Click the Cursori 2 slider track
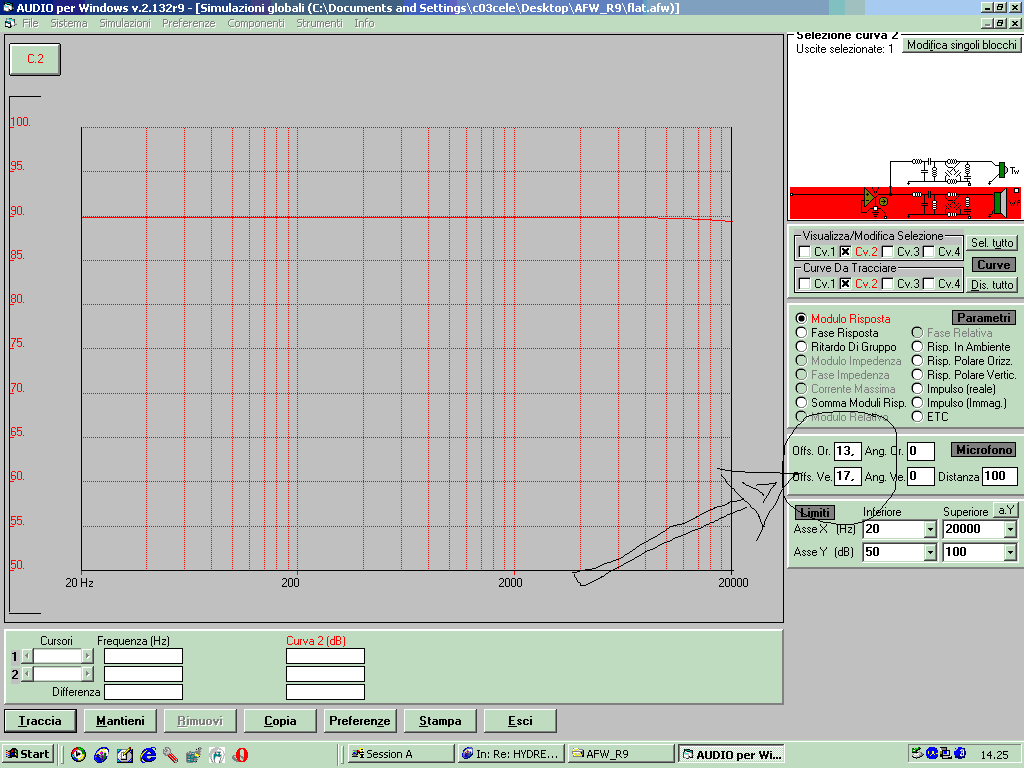Screen dimensions: 1024x768 coord(57,673)
